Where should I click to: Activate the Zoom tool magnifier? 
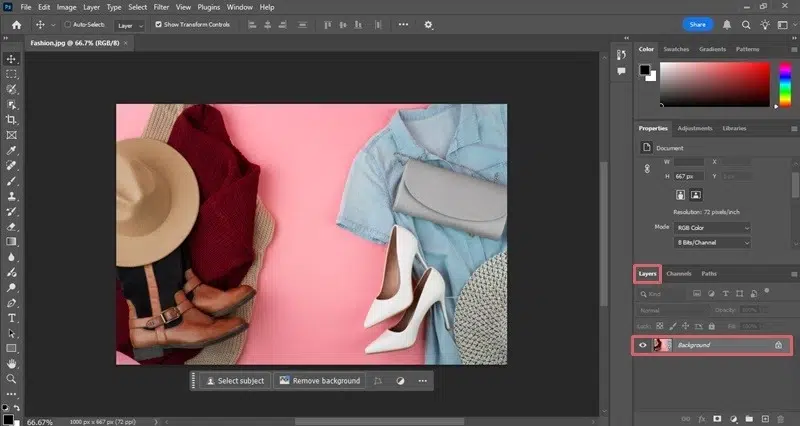(x=11, y=378)
